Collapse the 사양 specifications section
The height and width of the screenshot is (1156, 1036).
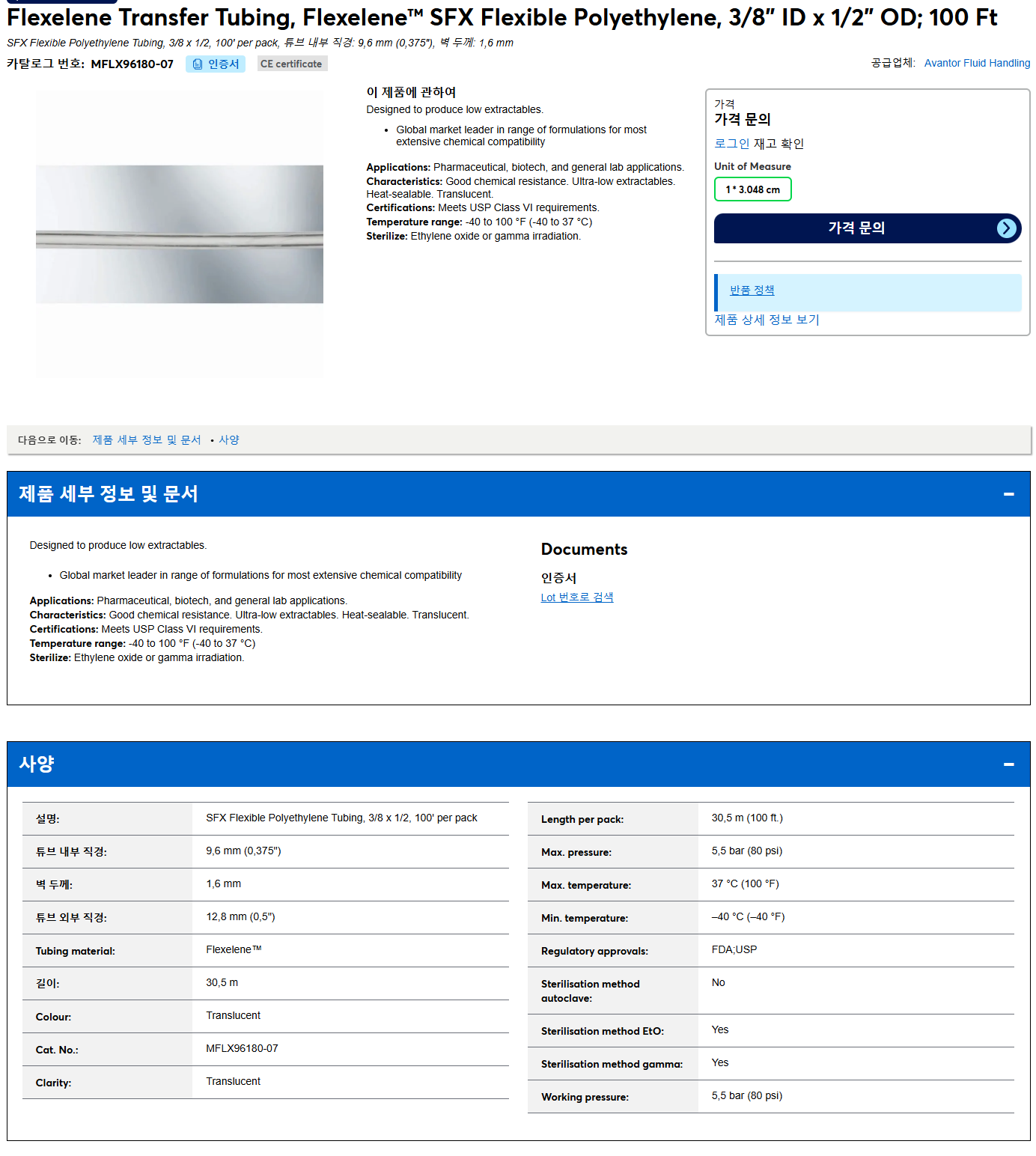(1008, 764)
